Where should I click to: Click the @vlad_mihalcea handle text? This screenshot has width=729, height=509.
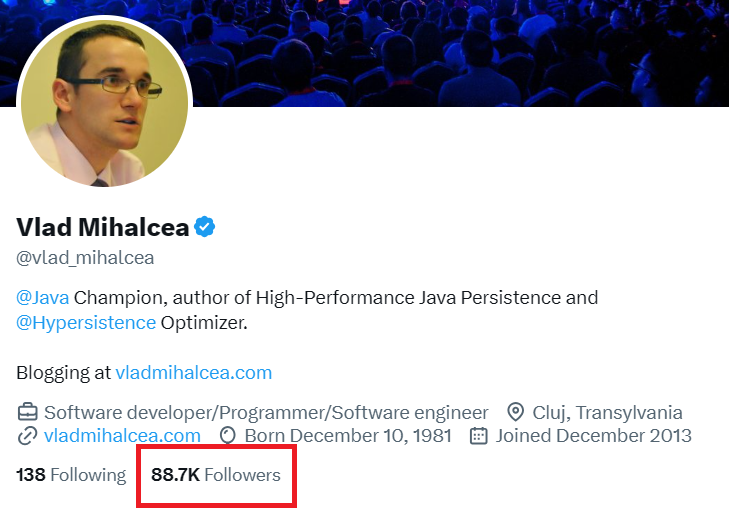(85, 258)
